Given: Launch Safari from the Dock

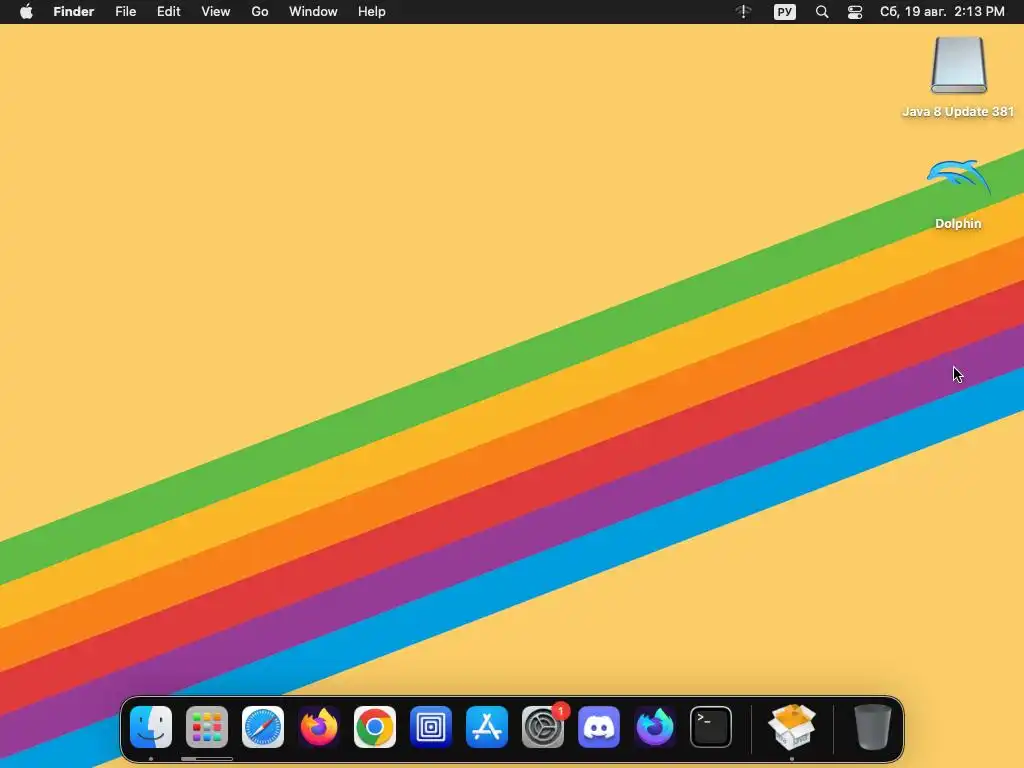Looking at the screenshot, I should coord(263,727).
